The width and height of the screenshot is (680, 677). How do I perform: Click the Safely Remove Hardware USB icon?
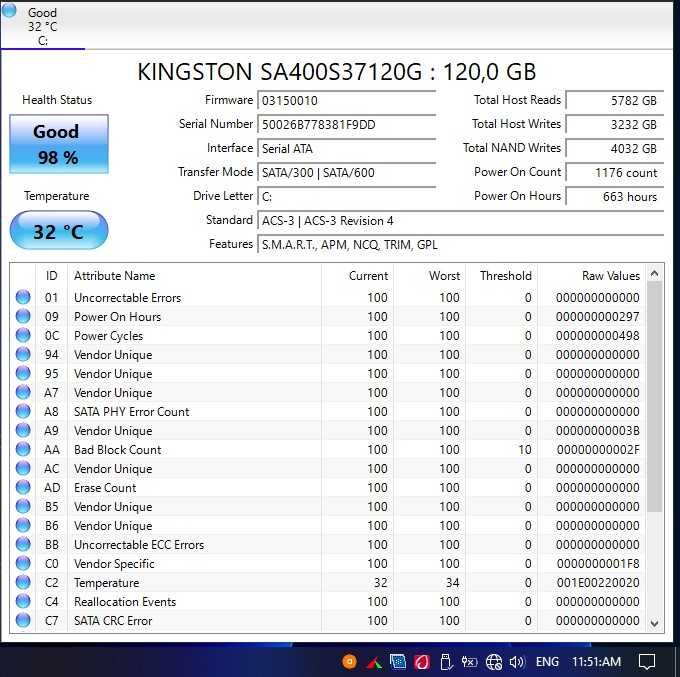tap(445, 662)
